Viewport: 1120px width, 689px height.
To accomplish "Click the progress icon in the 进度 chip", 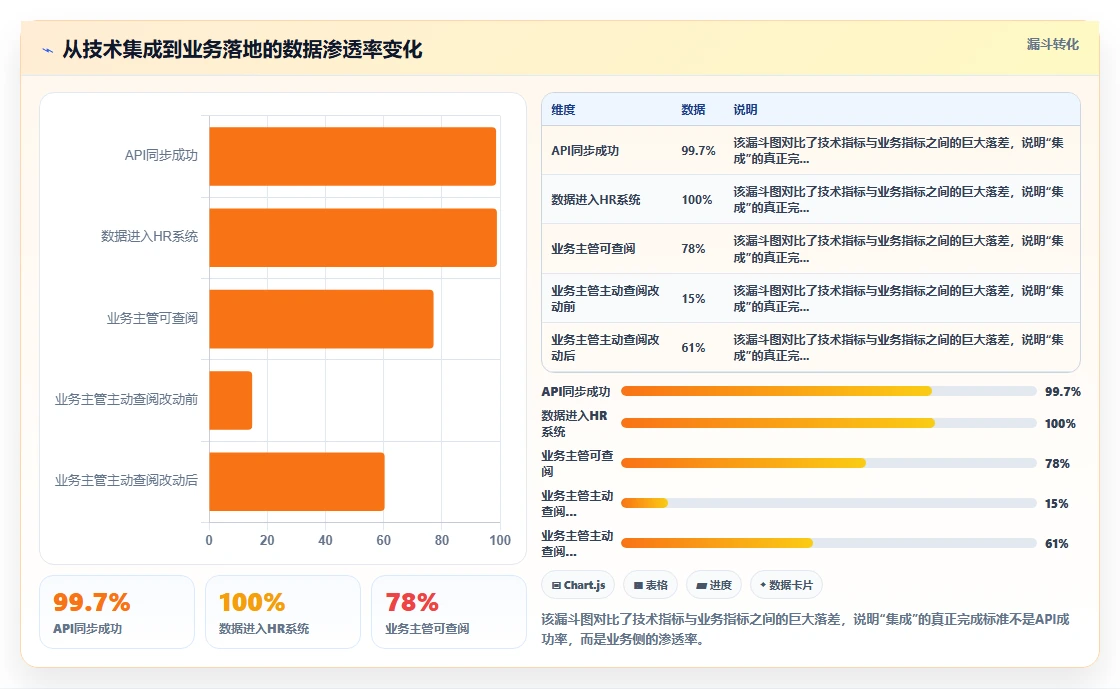I will click(x=701, y=585).
